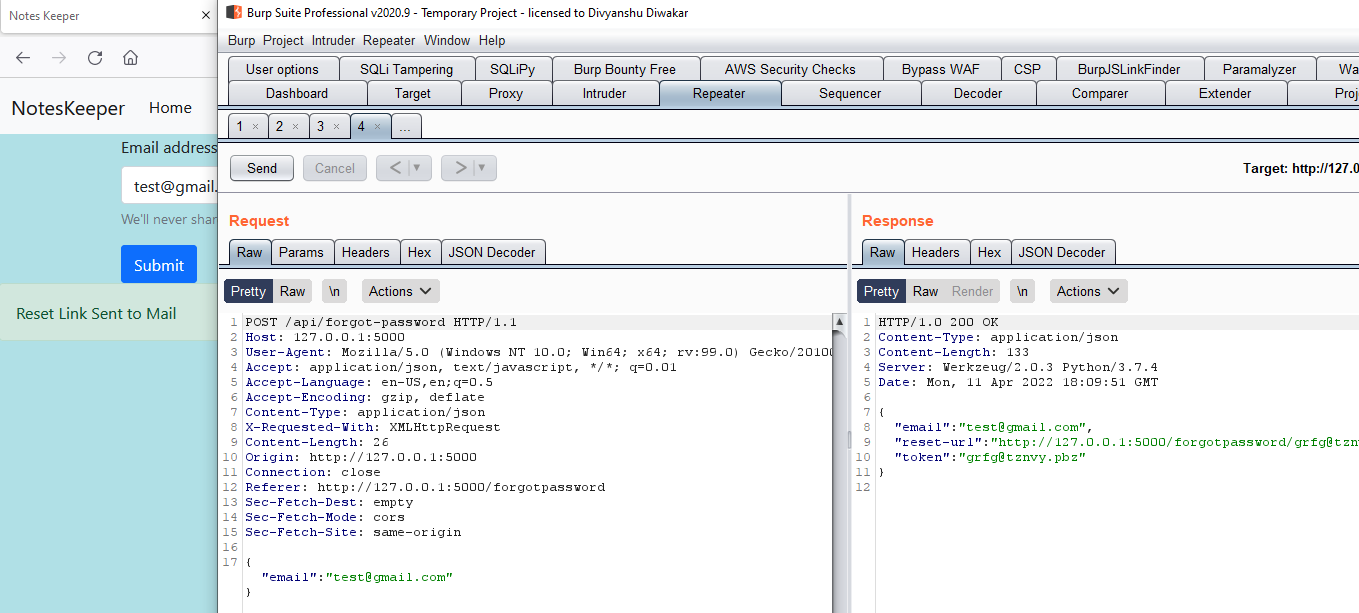Open the Request Headers tab
The width and height of the screenshot is (1359, 613).
click(366, 252)
